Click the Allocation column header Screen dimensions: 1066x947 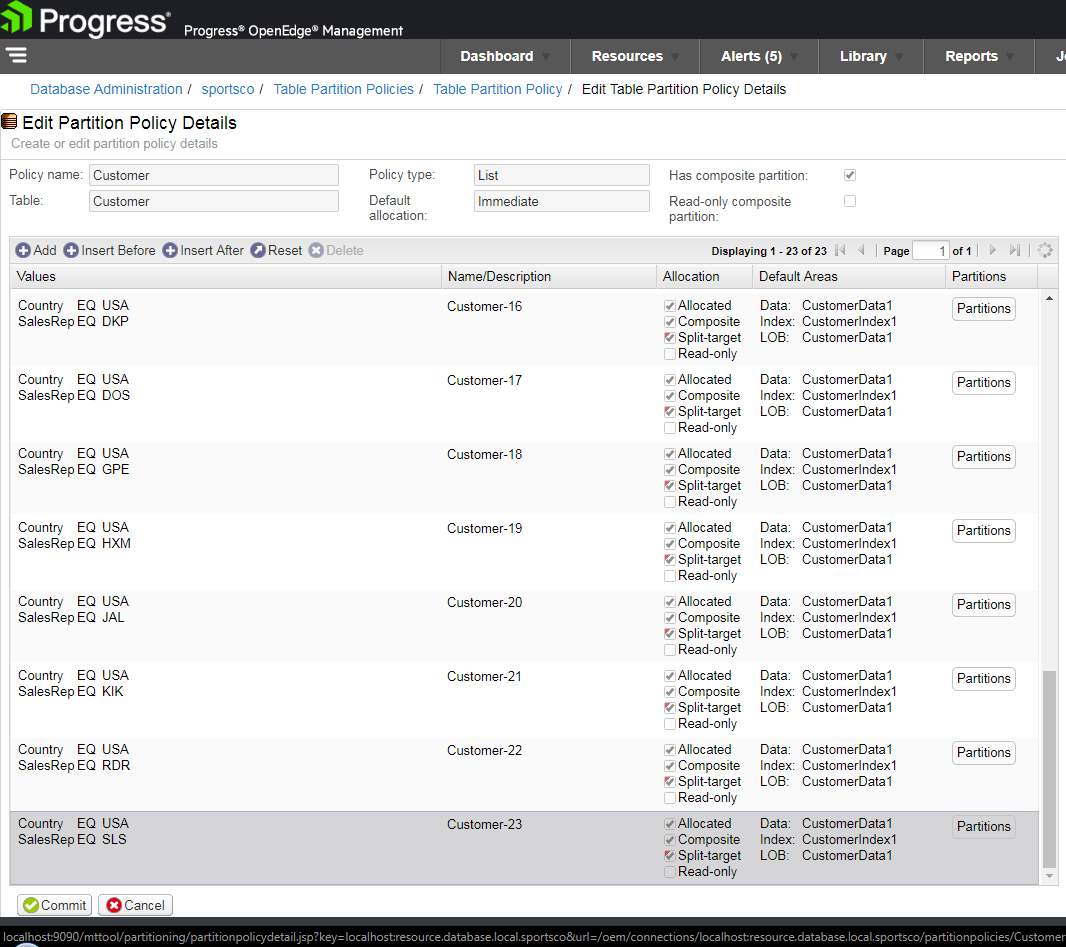tap(705, 277)
